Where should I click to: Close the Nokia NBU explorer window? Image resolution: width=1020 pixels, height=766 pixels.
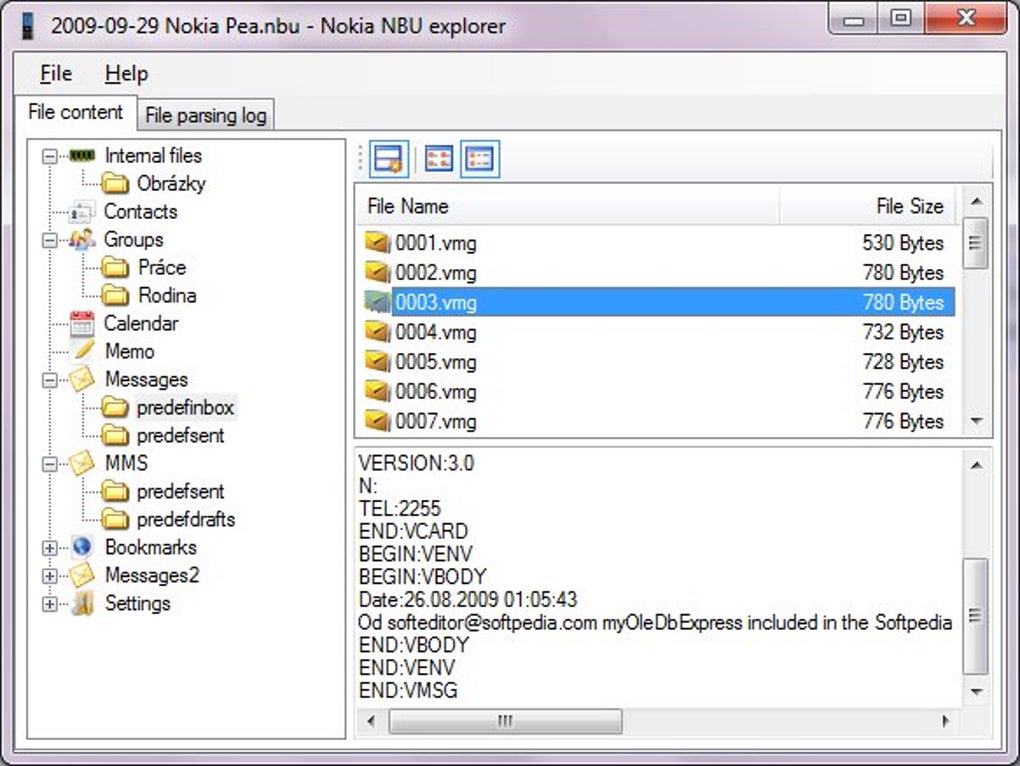[x=966, y=18]
